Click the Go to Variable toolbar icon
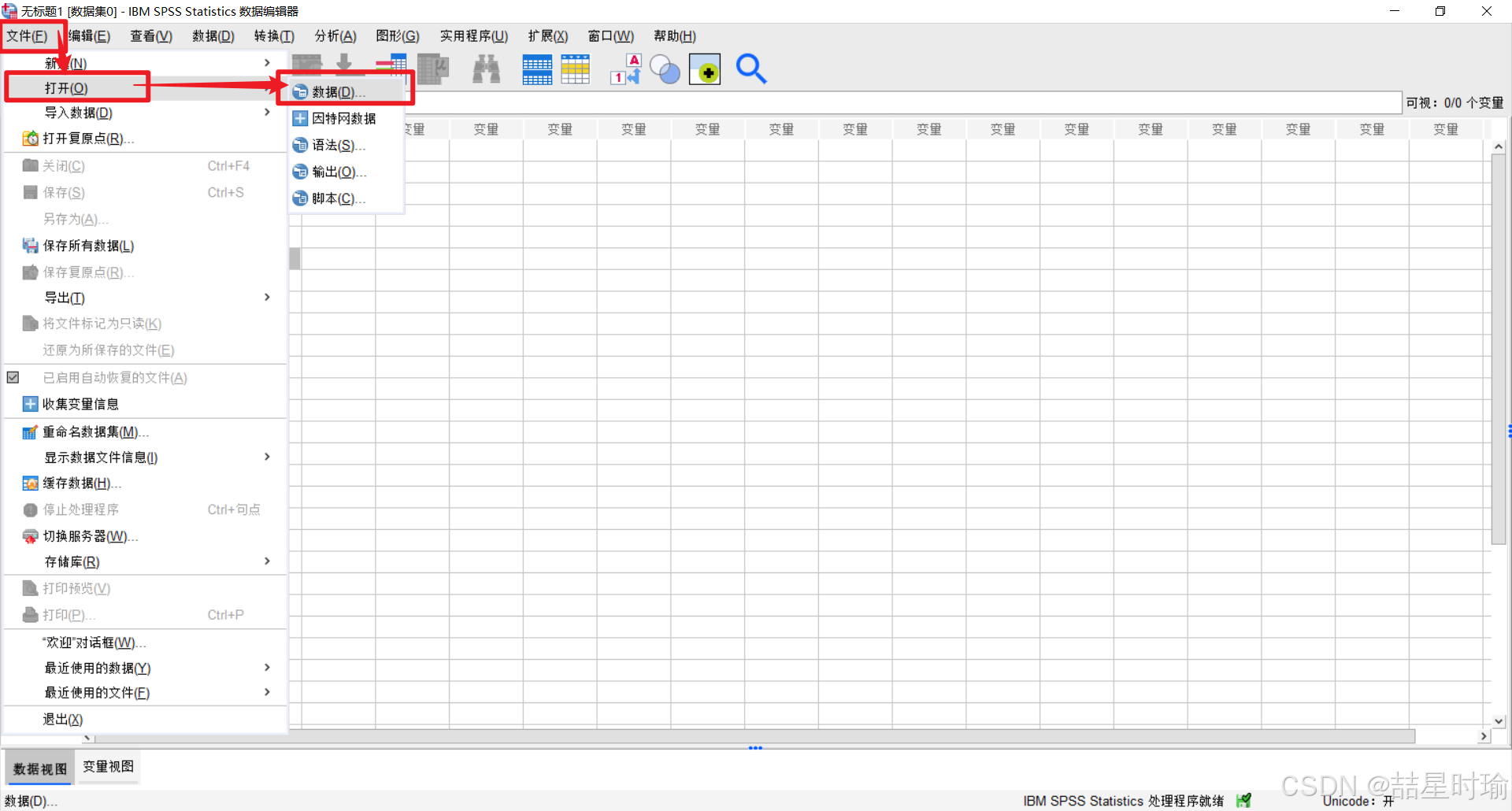 coord(343,65)
